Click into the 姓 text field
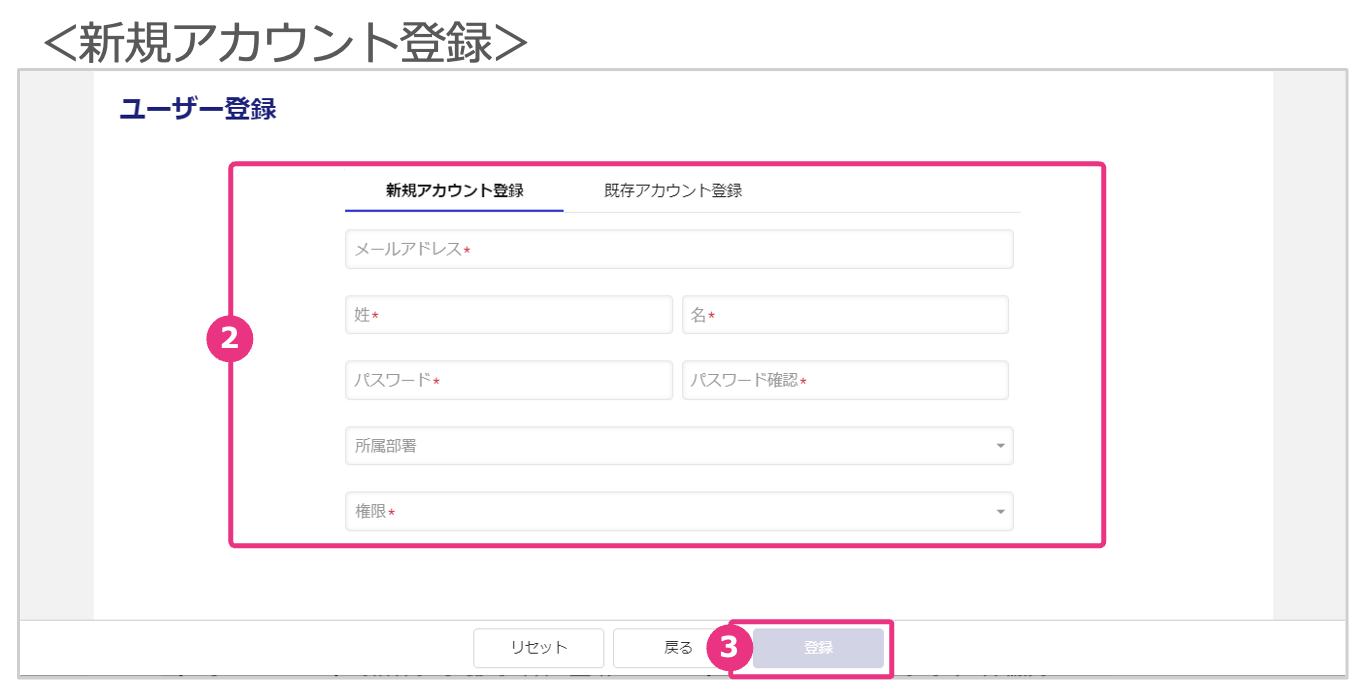This screenshot has width=1352, height=687. click(509, 315)
